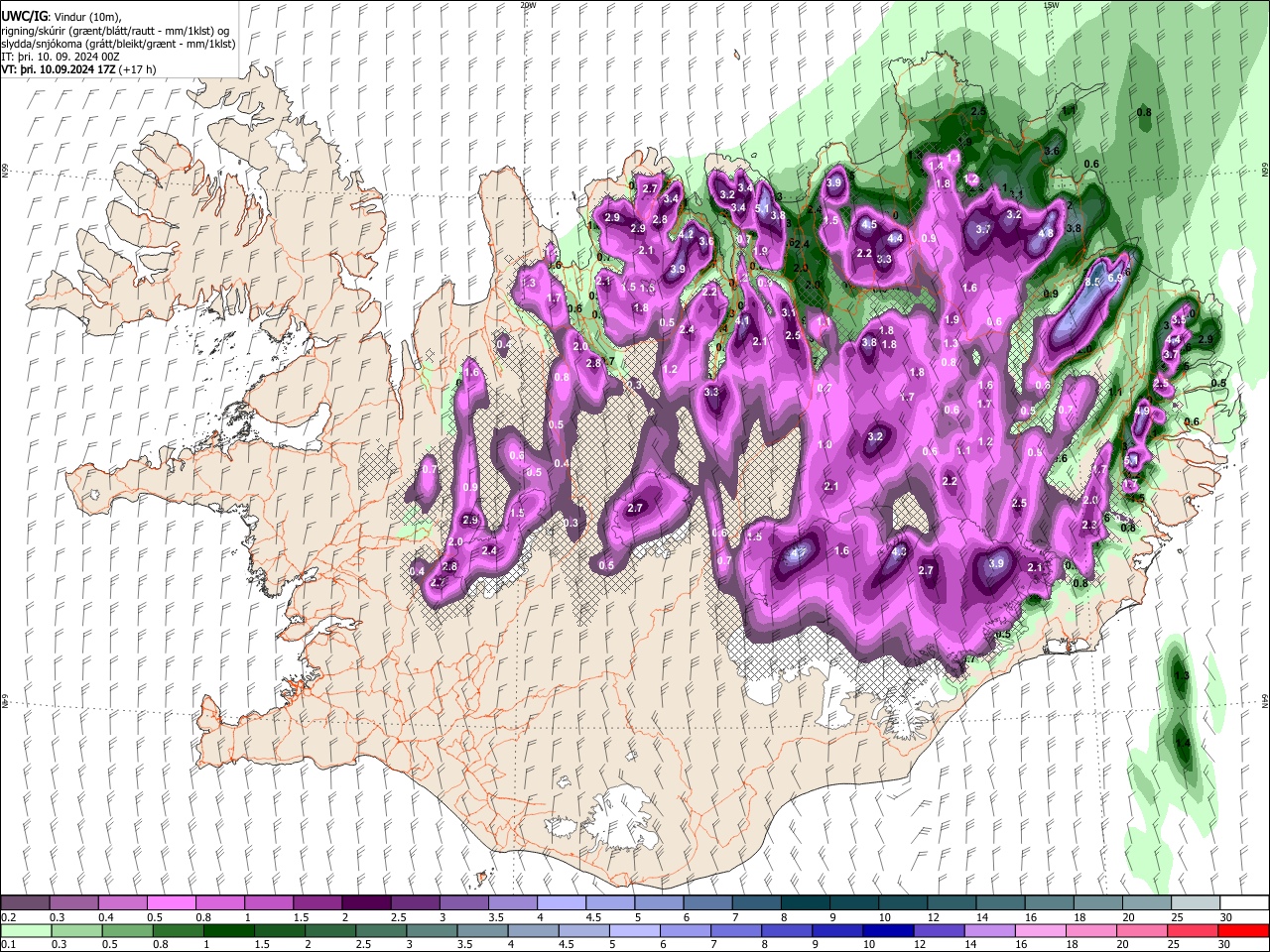Click the '20W' longitude label at top

point(528,5)
